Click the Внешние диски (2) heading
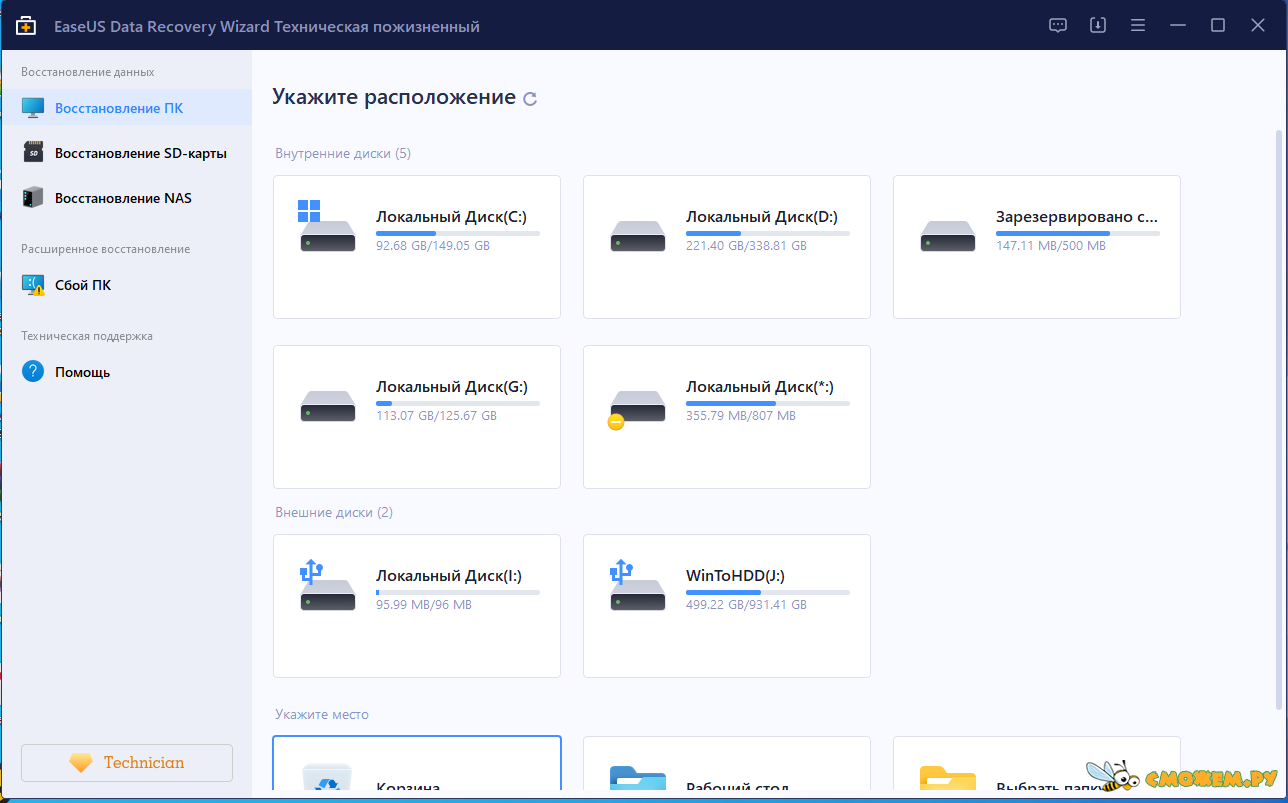This screenshot has width=1288, height=803. (x=334, y=513)
